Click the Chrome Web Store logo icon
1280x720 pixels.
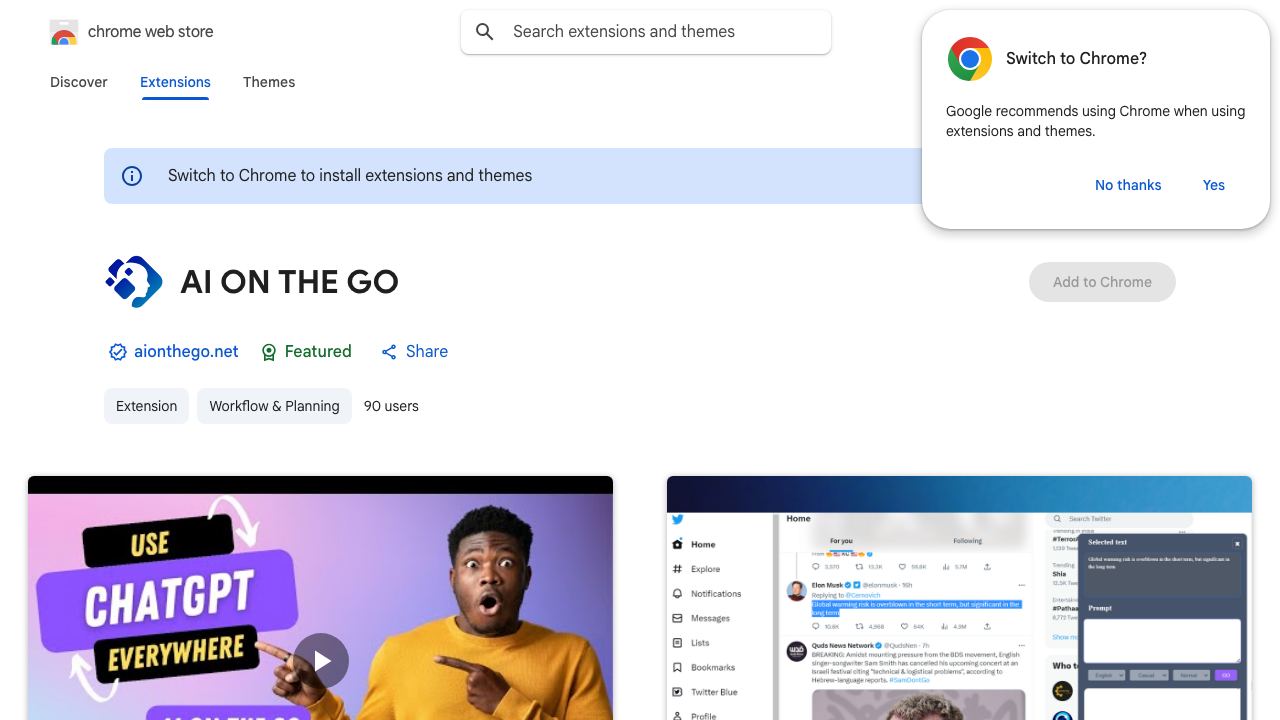pos(64,32)
